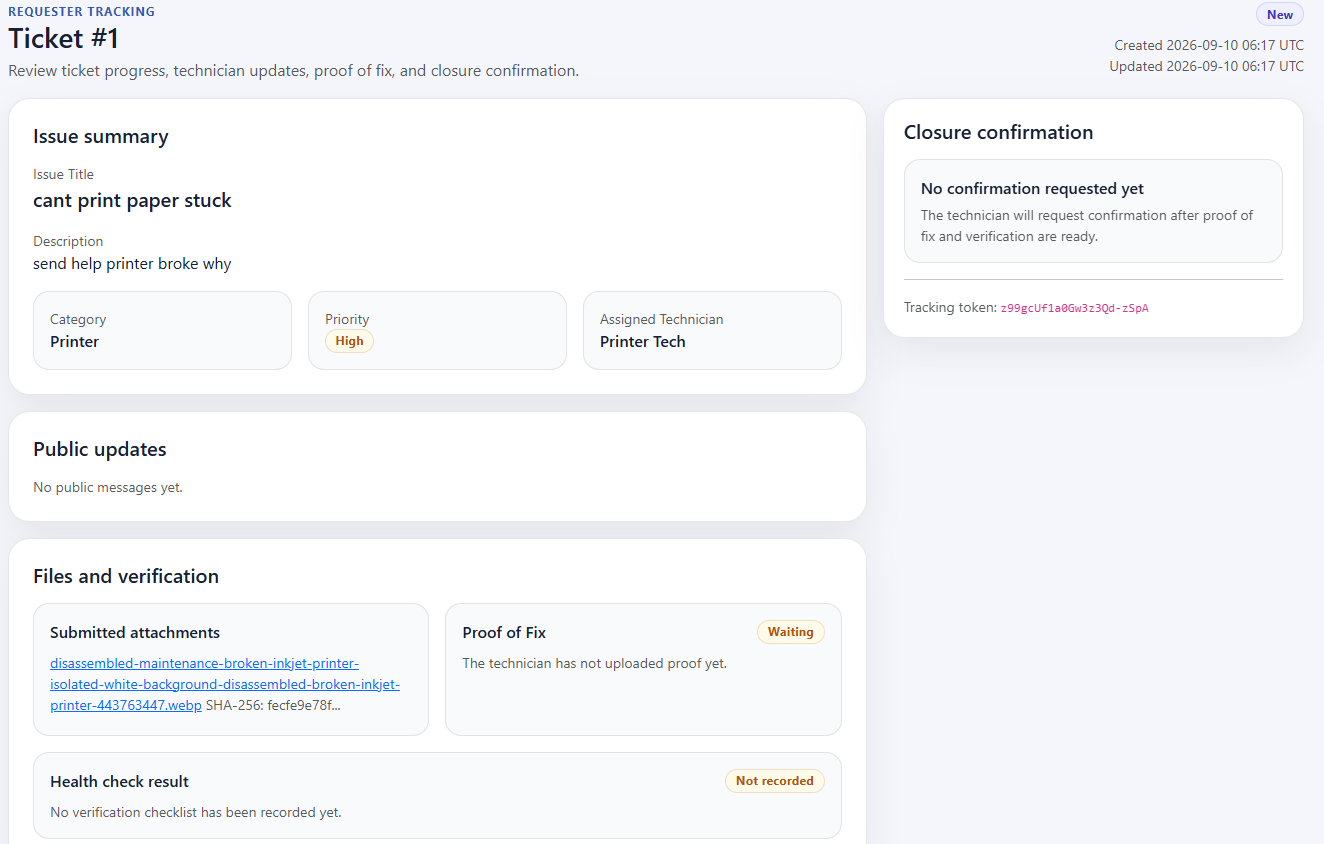Click the Closure confirmation heading
Viewport: 1324px width, 844px height.
click(998, 132)
